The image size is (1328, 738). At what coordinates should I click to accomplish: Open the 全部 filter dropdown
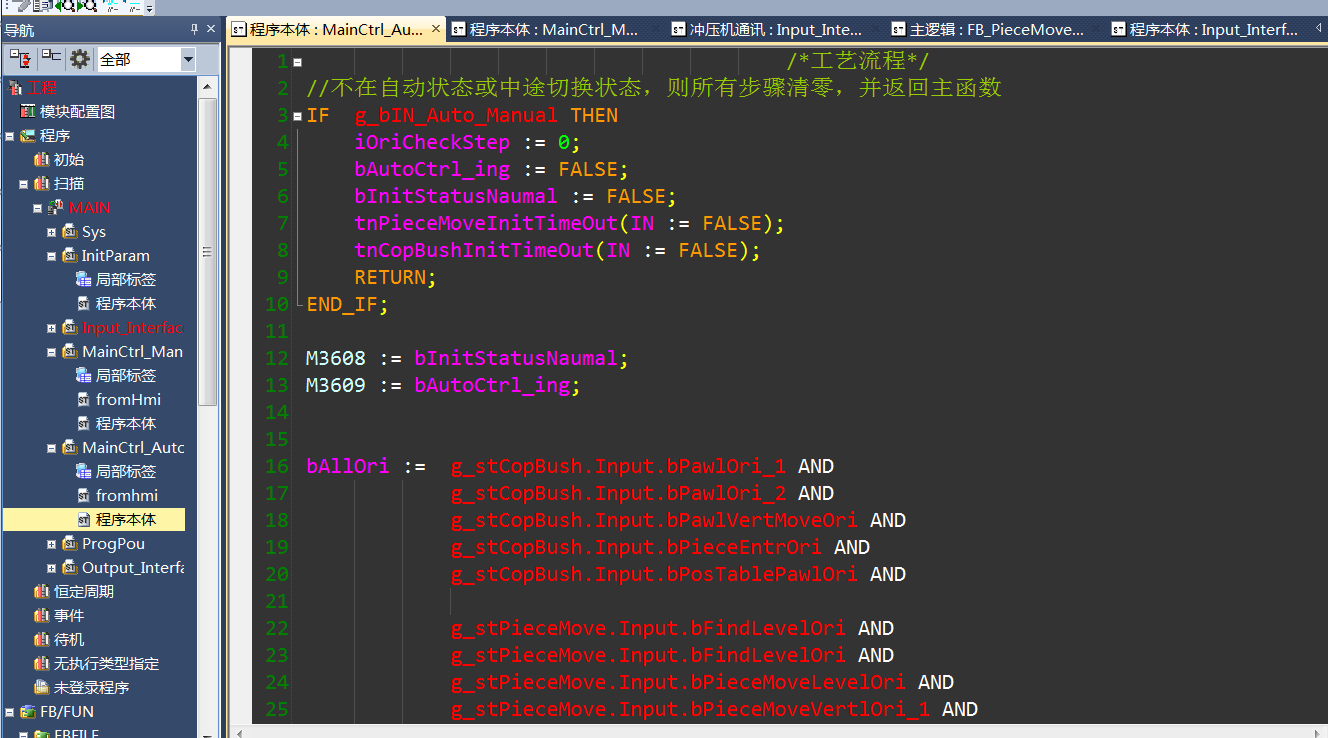(x=188, y=60)
